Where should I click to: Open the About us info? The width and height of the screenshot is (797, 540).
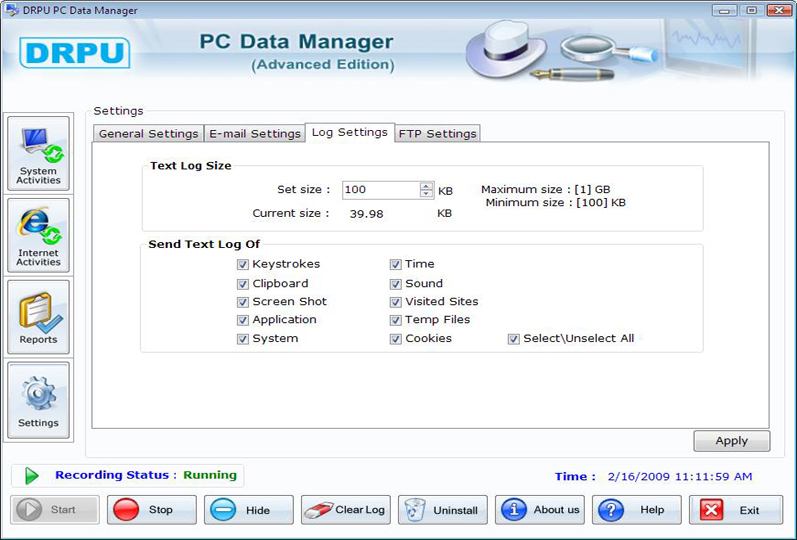pyautogui.click(x=540, y=509)
